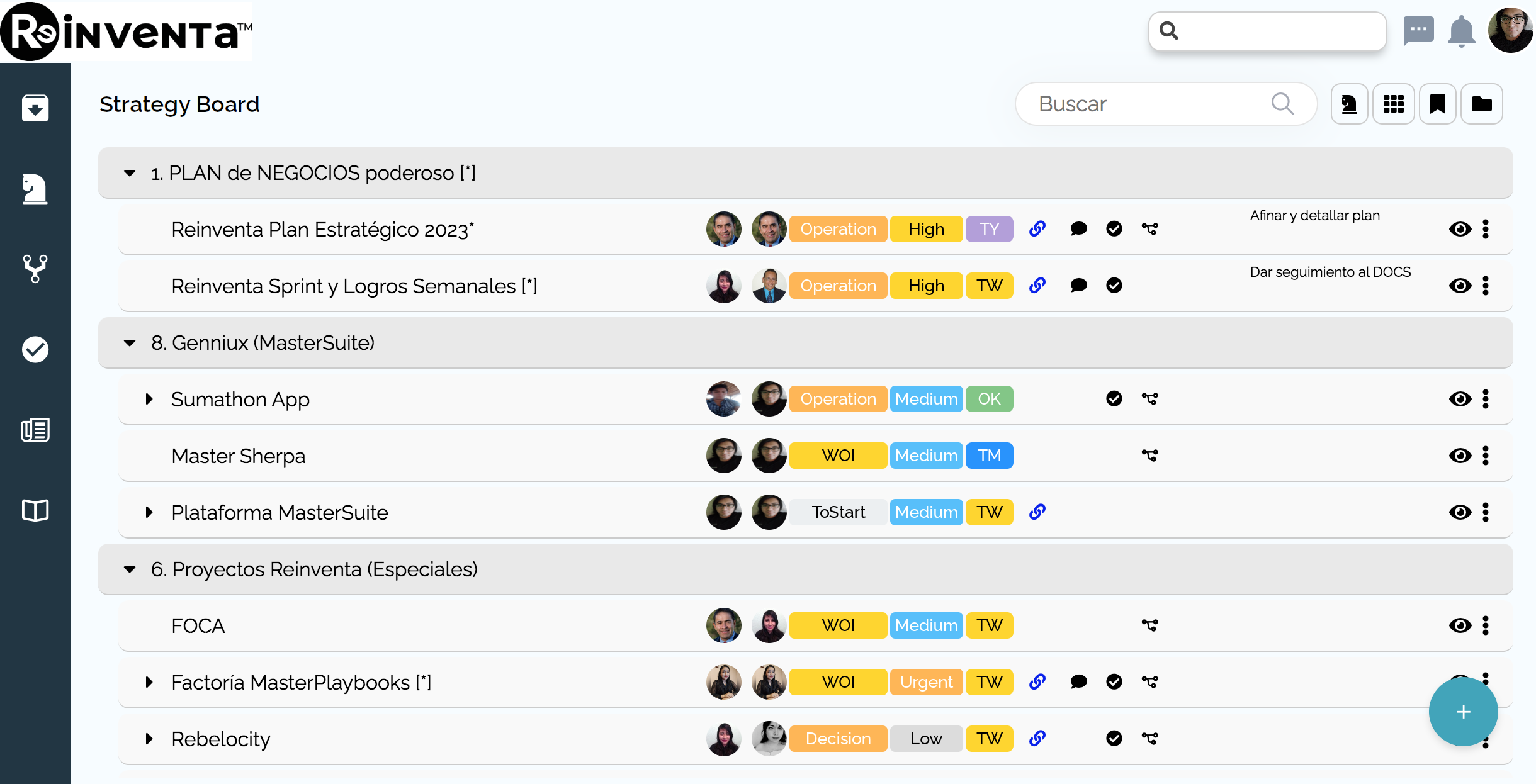
Task: Collapse the 6. Proyectos Reinventa (Especiales) group
Action: point(130,569)
